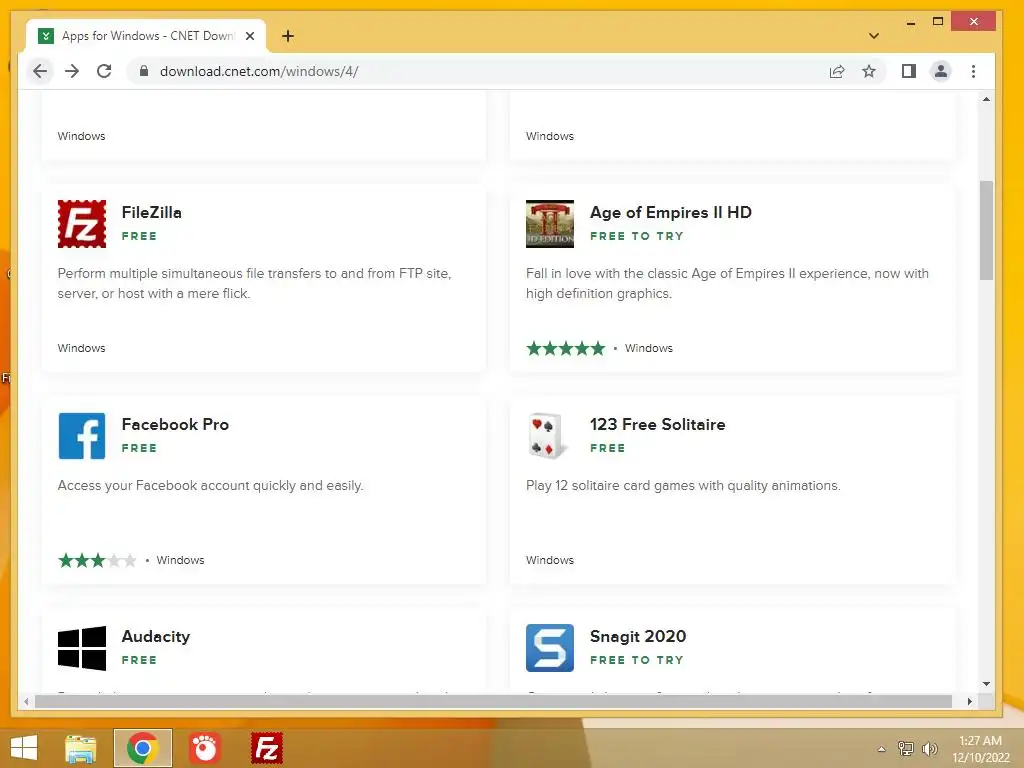The image size is (1024, 768).
Task: Open the Windows Start button
Action: point(24,748)
